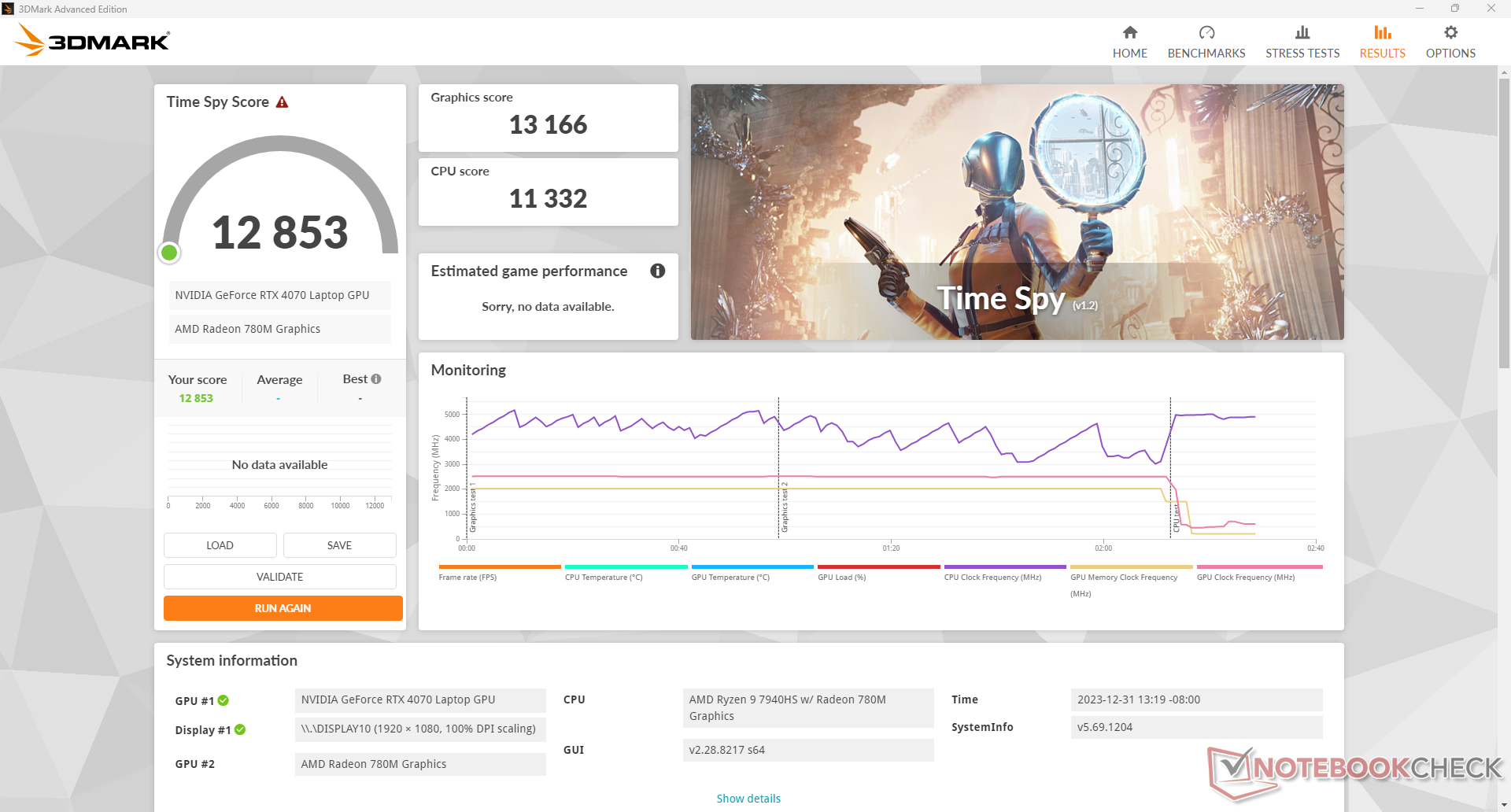Click the Time Spy benchmark image
The width and height of the screenshot is (1511, 812).
1017,212
